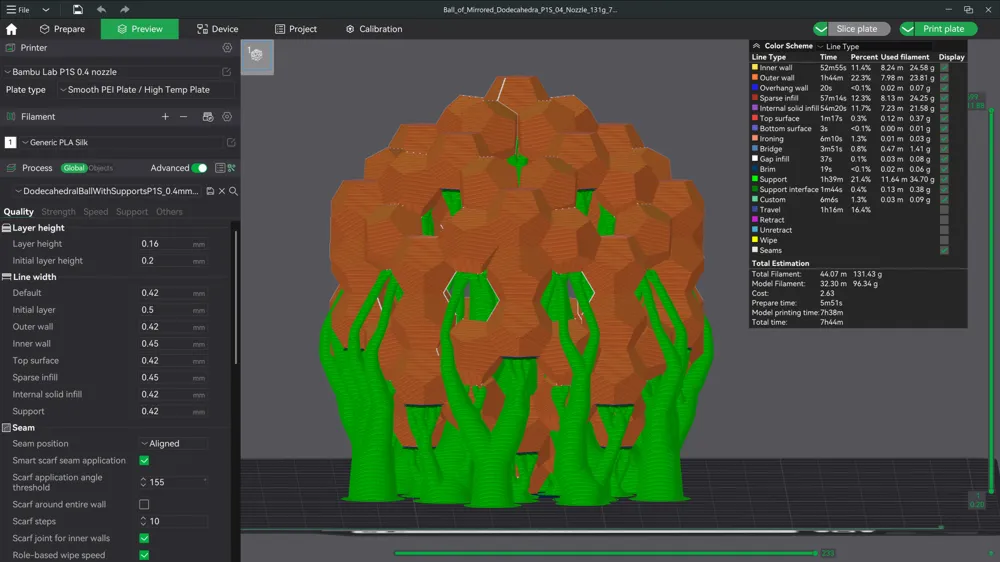Open the Strength settings tab
Screen dimensions: 1000x562
point(58,212)
